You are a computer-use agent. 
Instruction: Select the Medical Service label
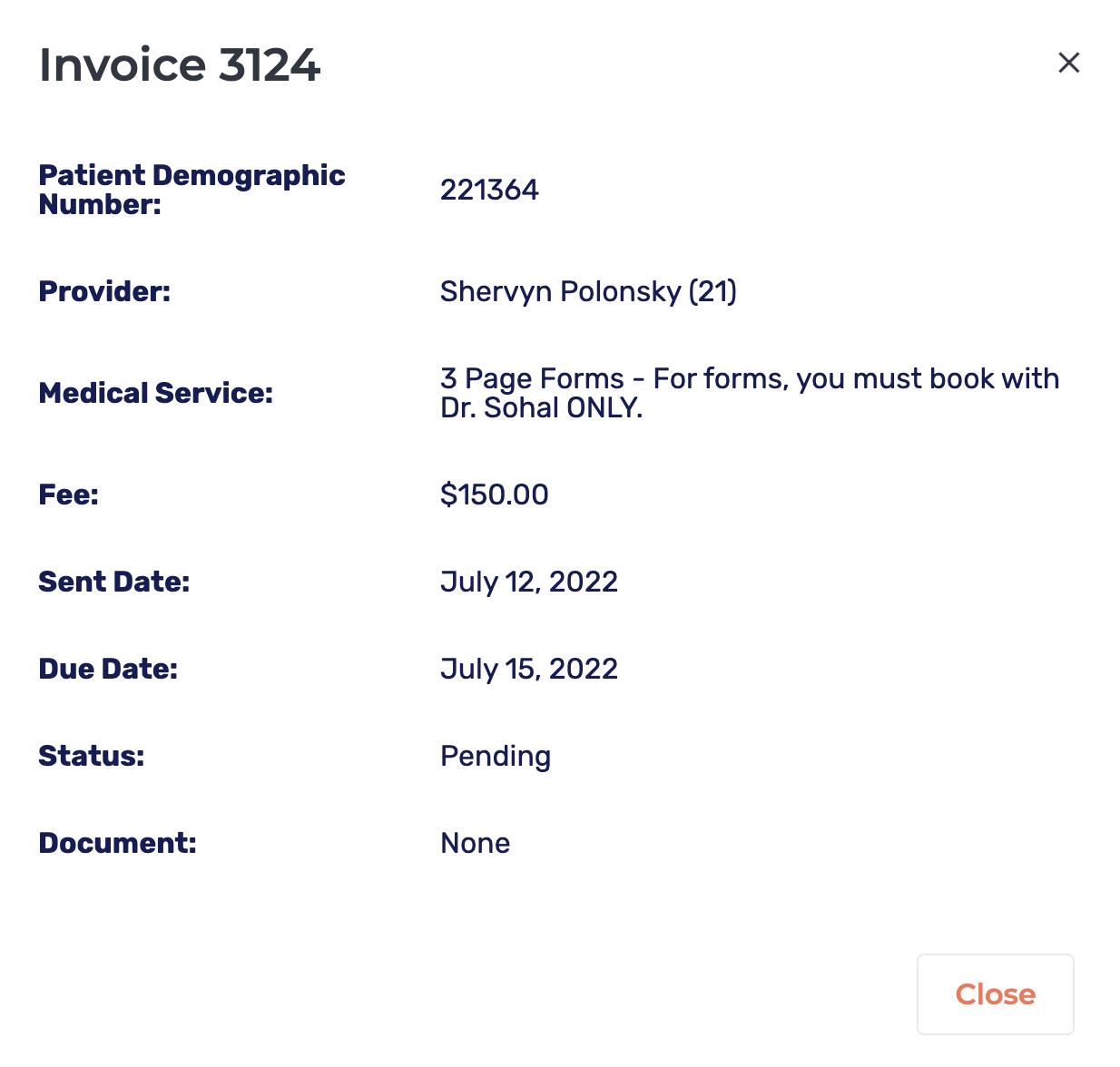point(154,393)
